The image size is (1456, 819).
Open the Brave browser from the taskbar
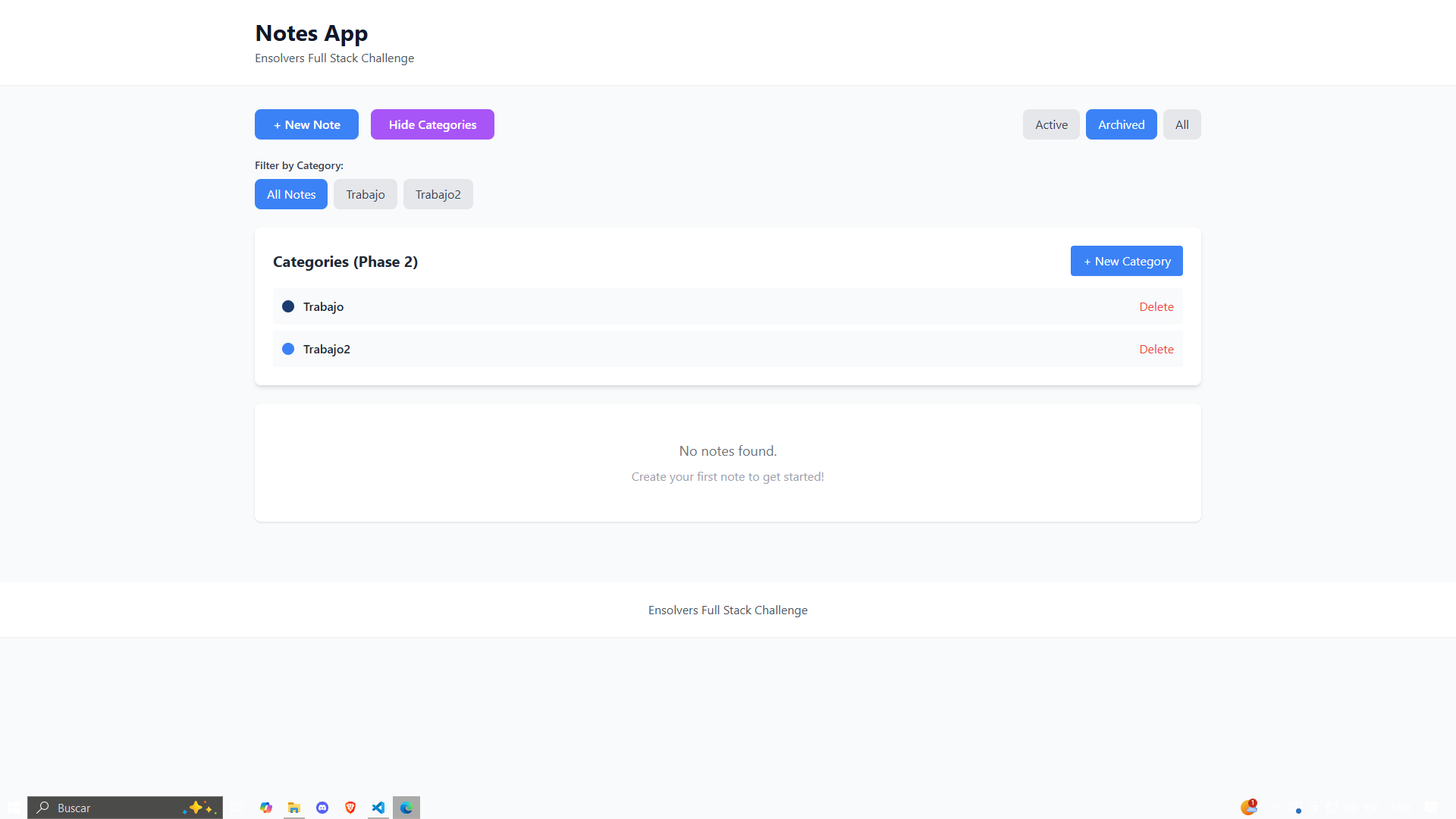(x=350, y=808)
